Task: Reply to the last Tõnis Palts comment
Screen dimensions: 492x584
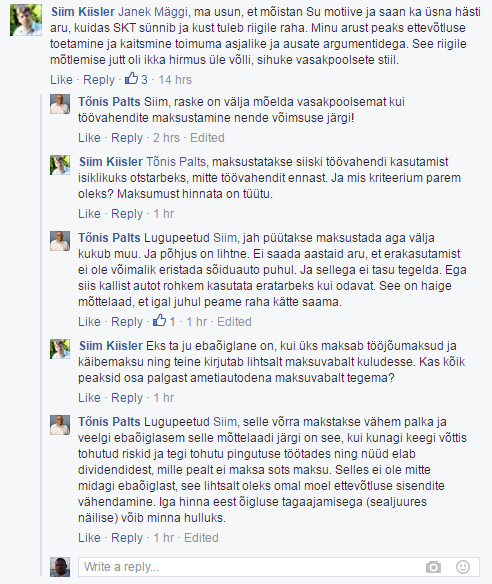Action: point(127,537)
